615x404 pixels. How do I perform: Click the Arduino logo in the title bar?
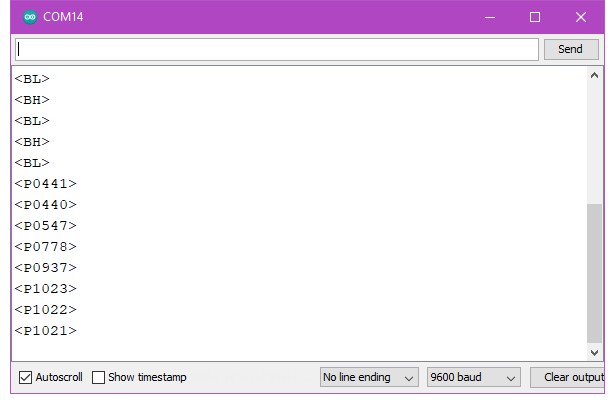(29, 17)
